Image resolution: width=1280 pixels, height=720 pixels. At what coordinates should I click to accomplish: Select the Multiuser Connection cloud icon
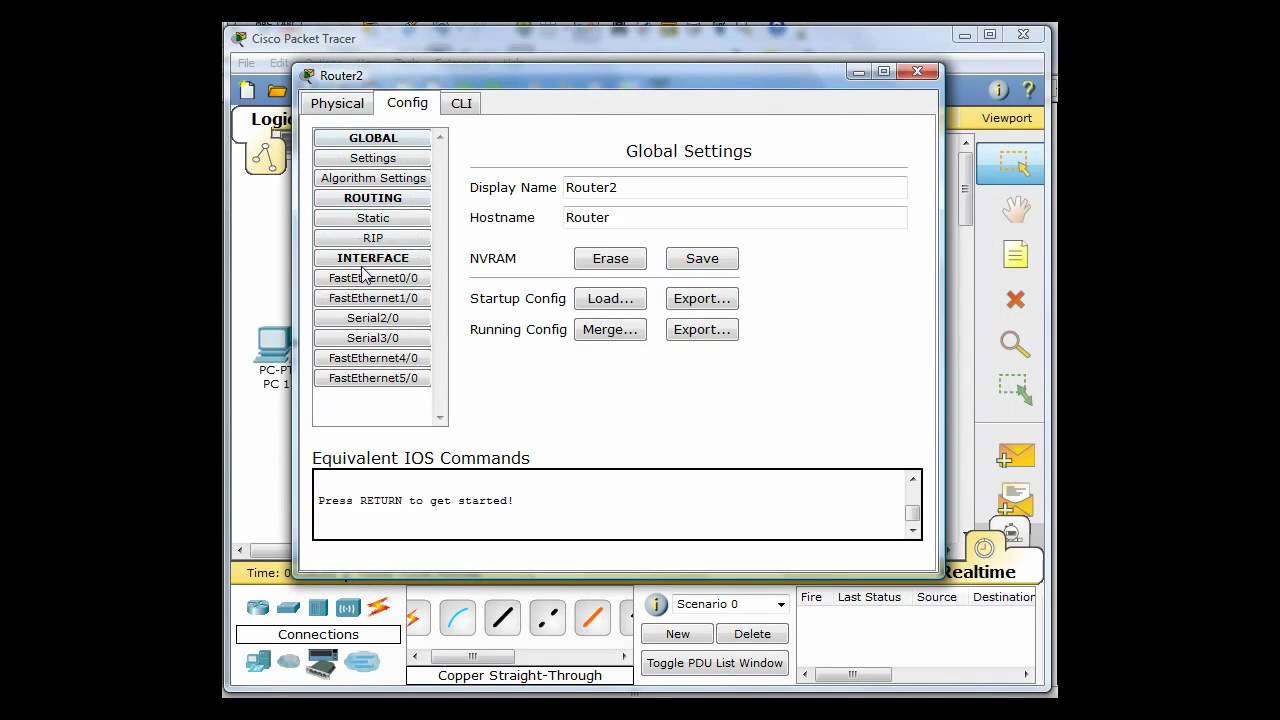pos(362,661)
